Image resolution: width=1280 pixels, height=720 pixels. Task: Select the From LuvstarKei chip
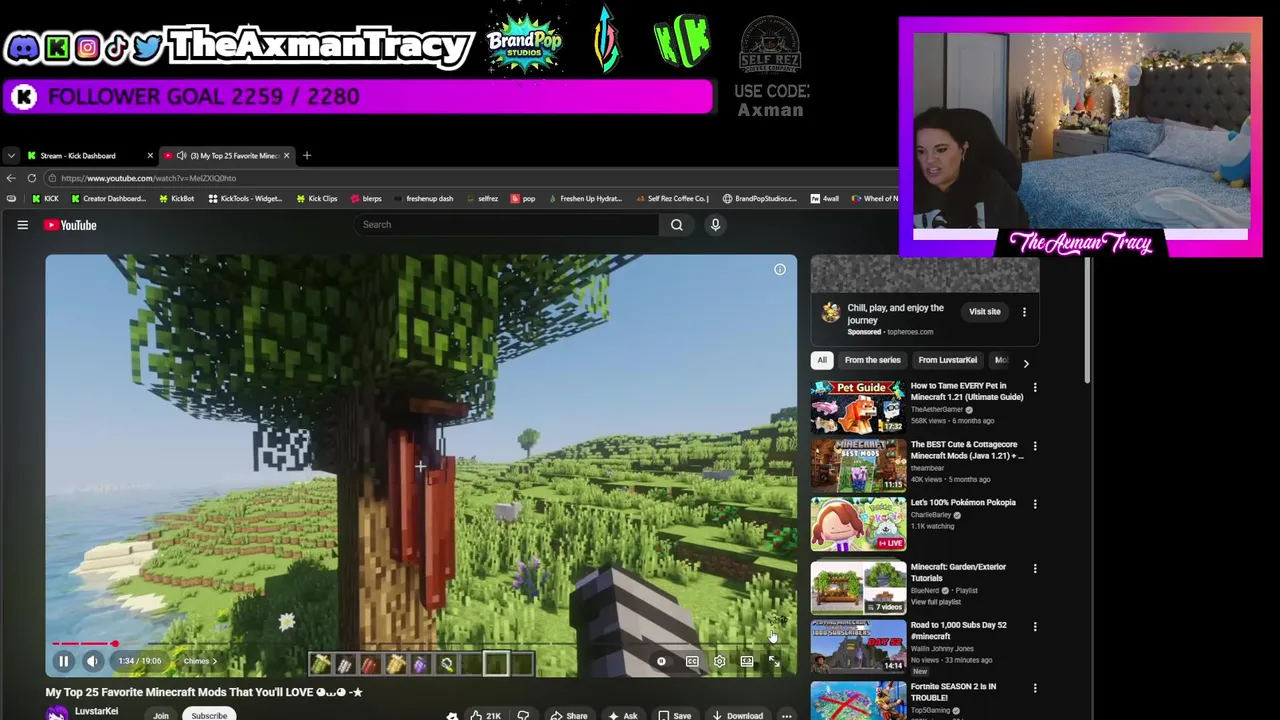(947, 360)
